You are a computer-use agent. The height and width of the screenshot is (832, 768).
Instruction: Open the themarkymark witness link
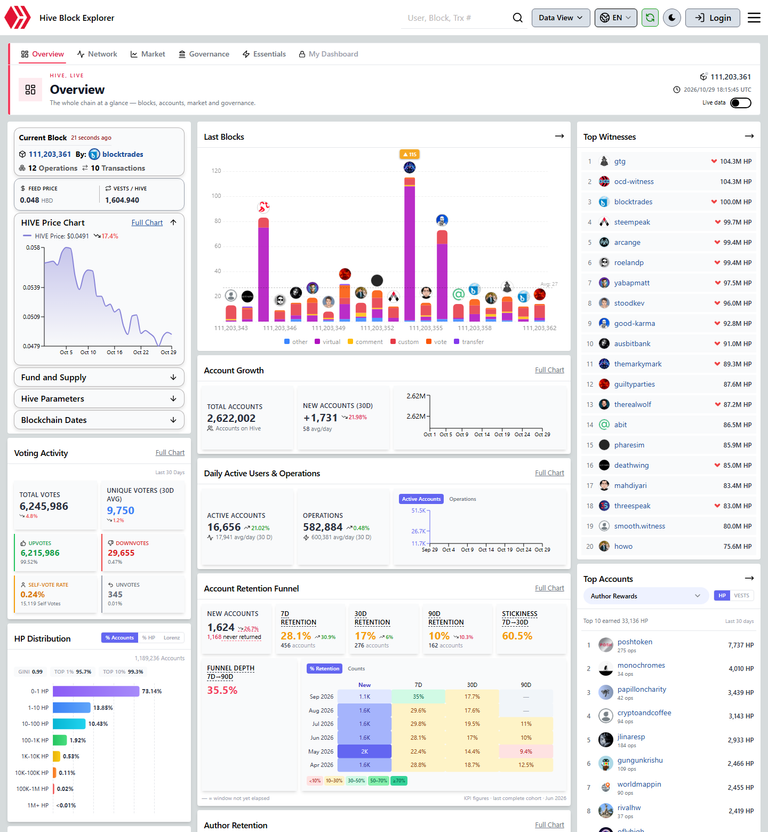638,364
